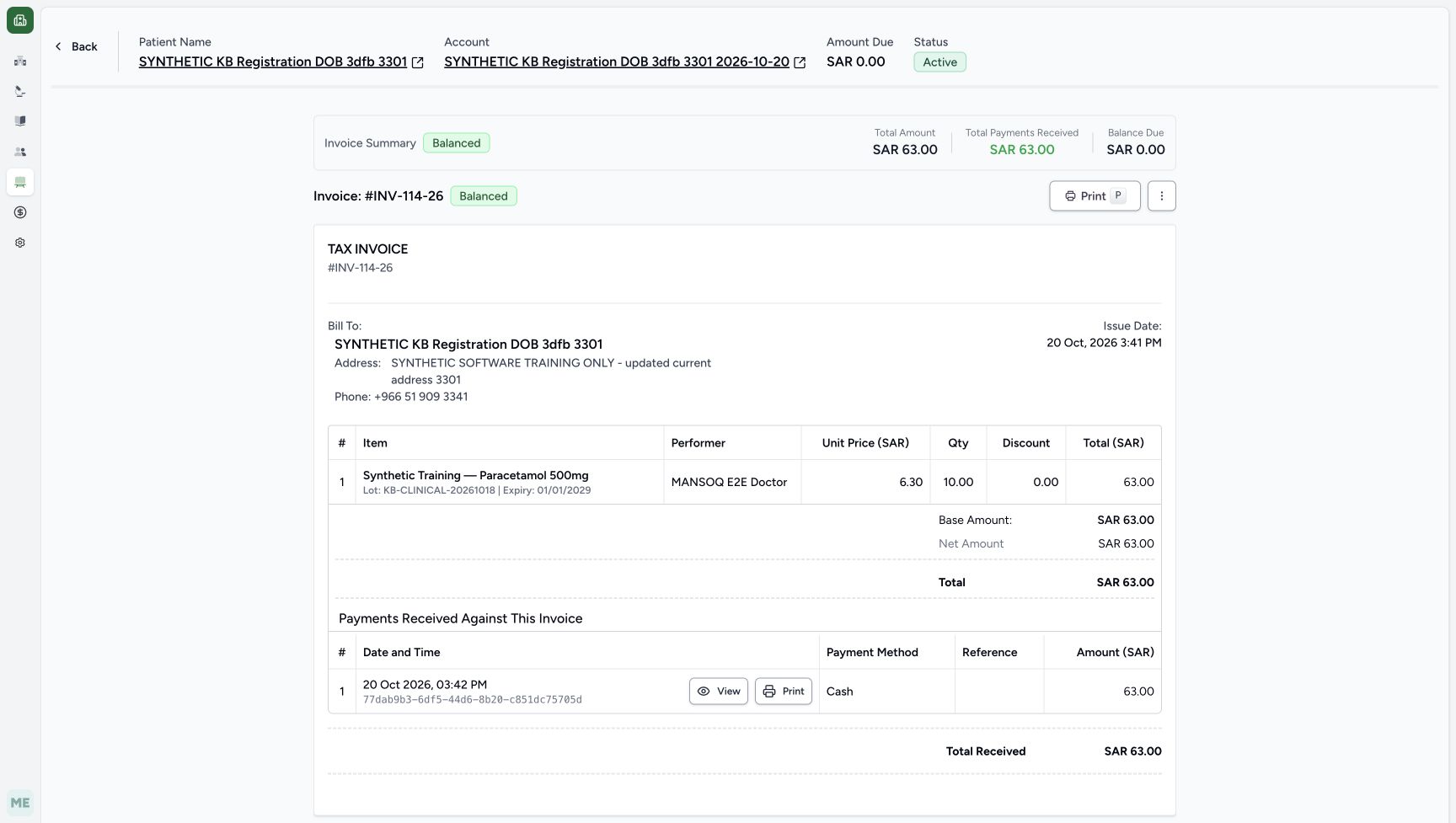
Task: Open the dollar billing sidebar icon
Action: tap(20, 212)
